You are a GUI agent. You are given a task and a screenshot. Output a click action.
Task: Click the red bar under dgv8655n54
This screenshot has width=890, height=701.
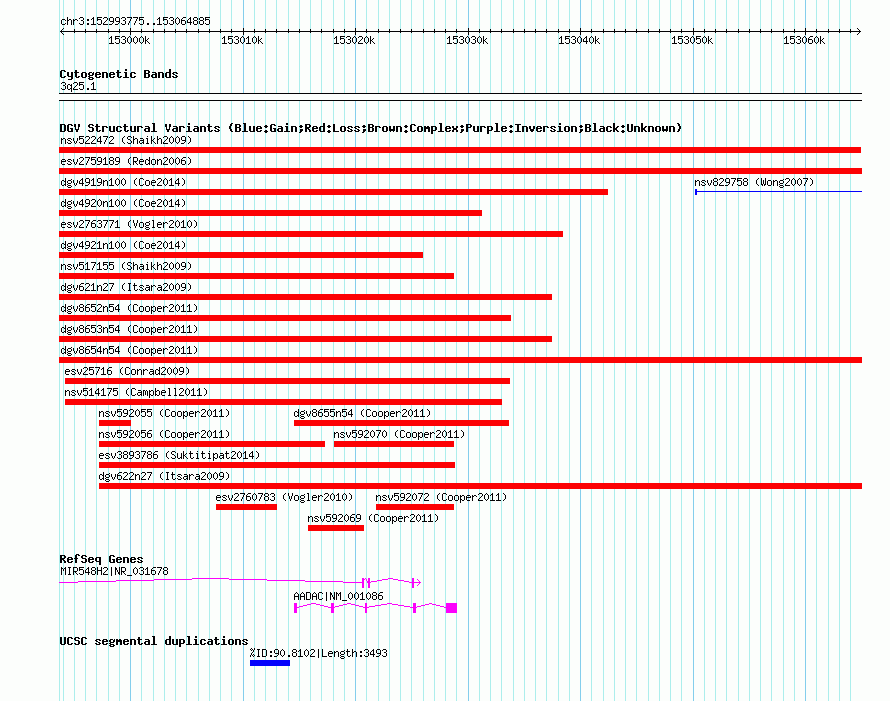click(401, 423)
